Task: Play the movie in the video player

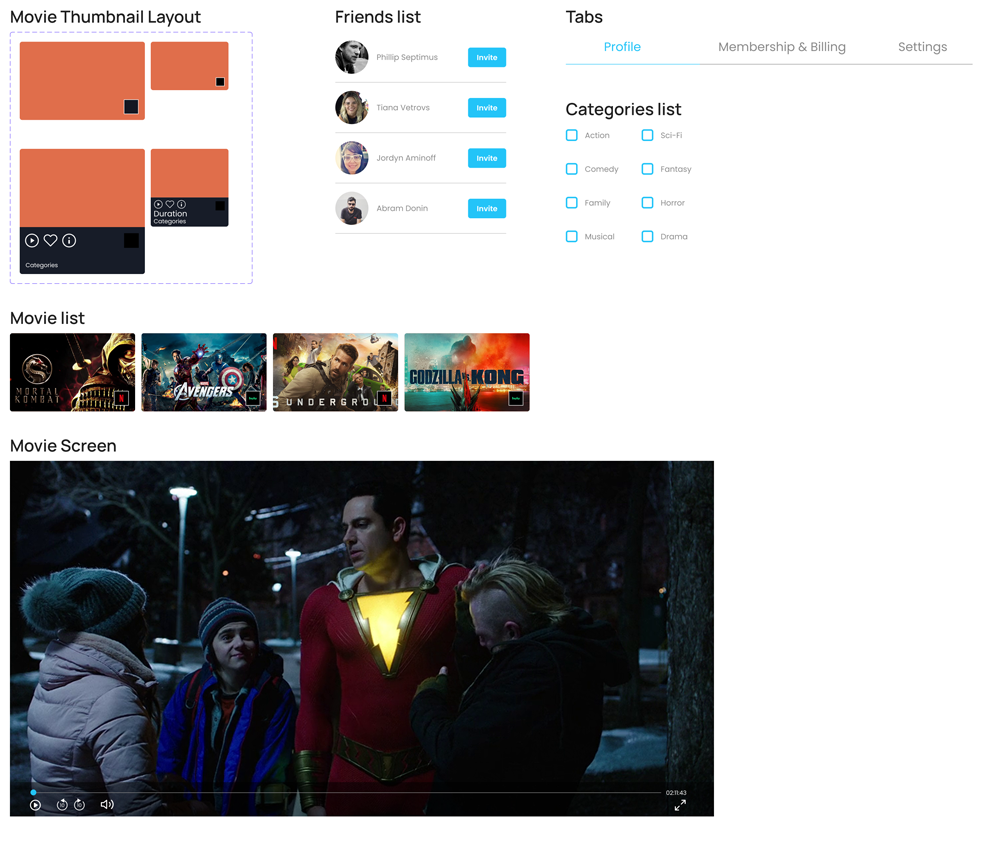Action: [x=36, y=805]
